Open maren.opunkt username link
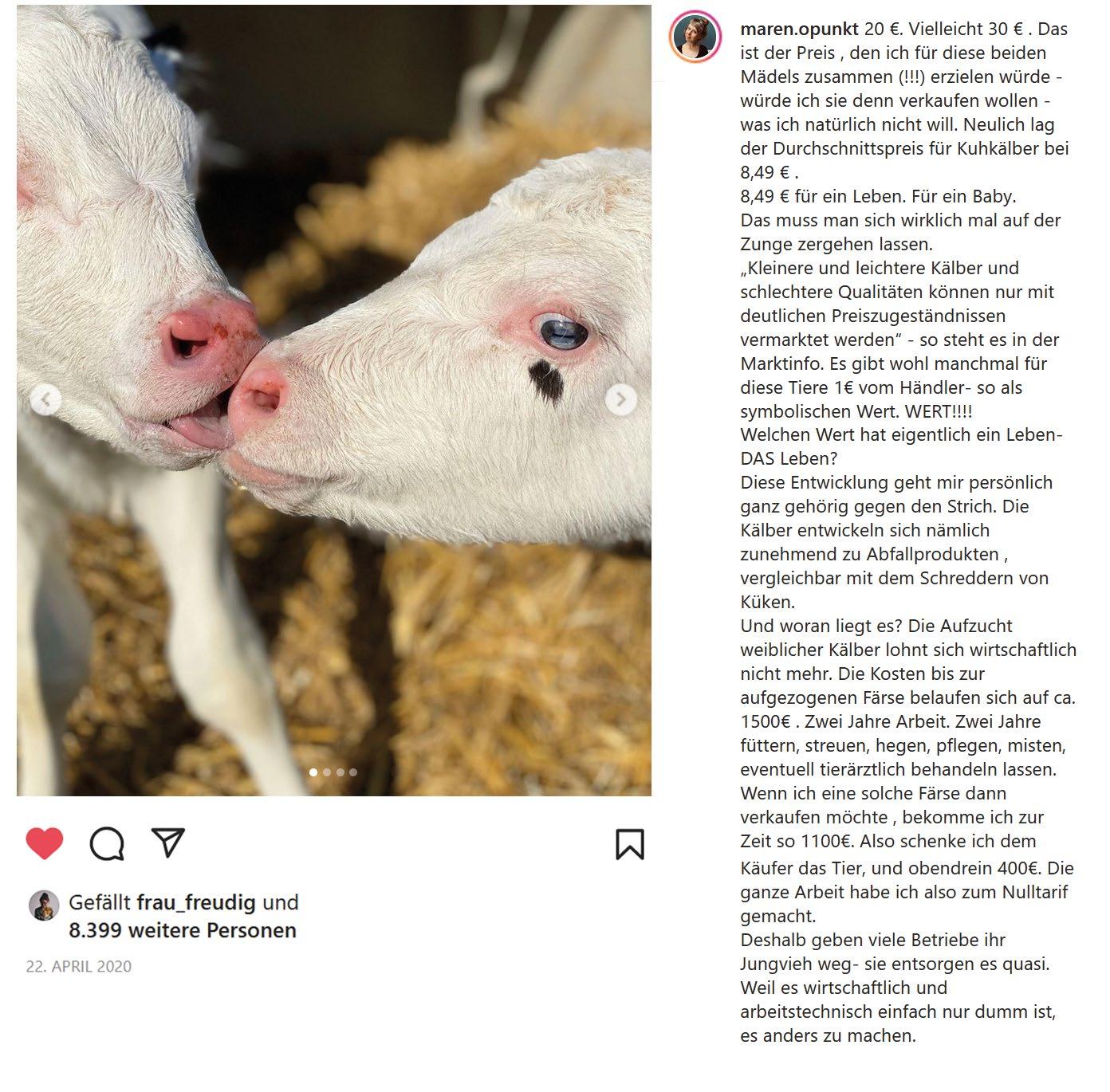The height and width of the screenshot is (1092, 1110). coord(800,29)
